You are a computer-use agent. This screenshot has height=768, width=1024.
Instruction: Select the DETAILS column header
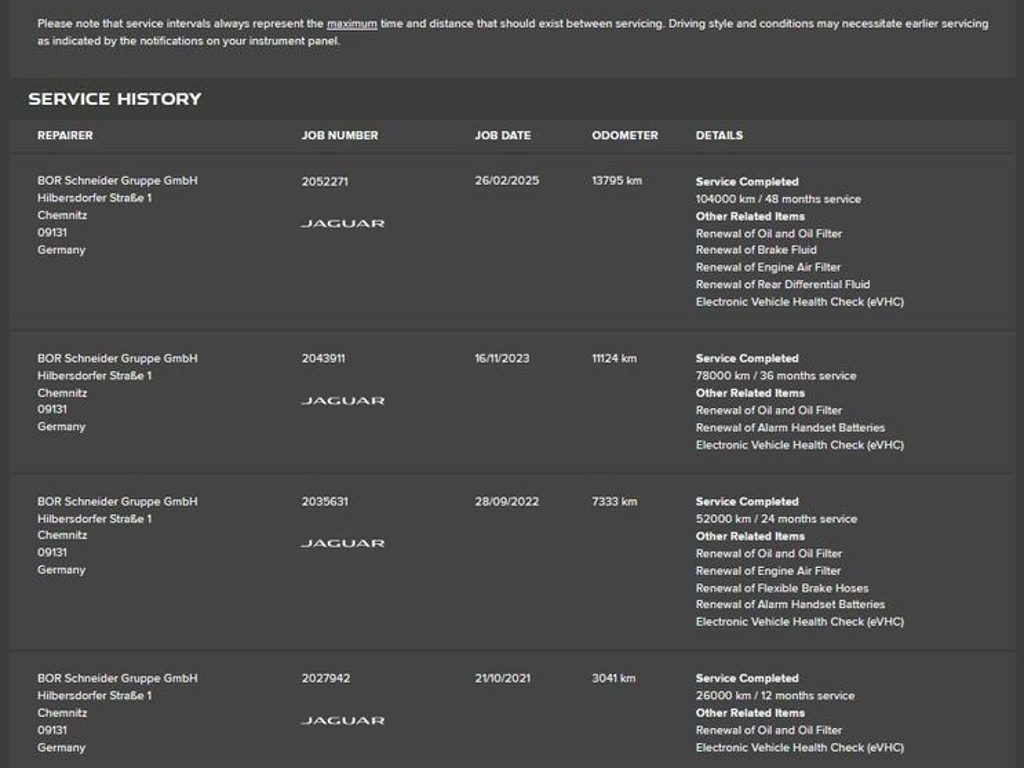coord(719,135)
